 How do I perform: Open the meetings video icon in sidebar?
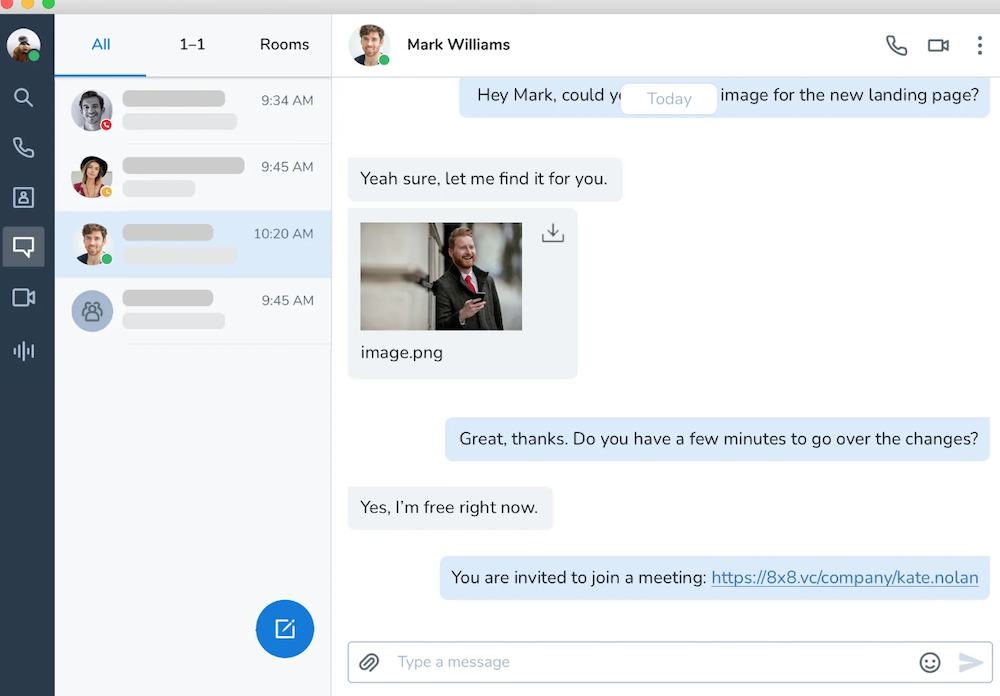click(24, 297)
